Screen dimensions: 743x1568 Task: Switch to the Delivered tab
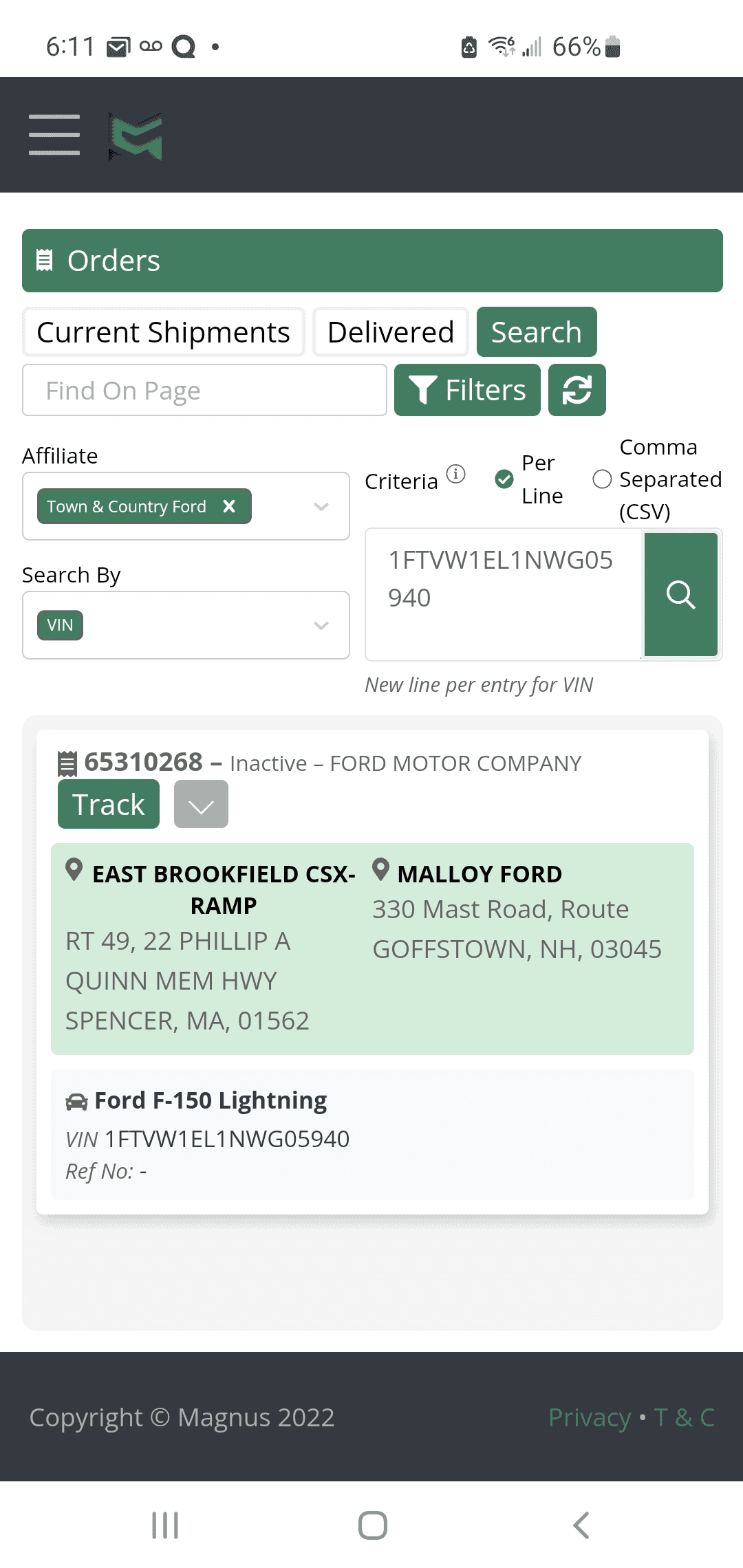click(390, 332)
